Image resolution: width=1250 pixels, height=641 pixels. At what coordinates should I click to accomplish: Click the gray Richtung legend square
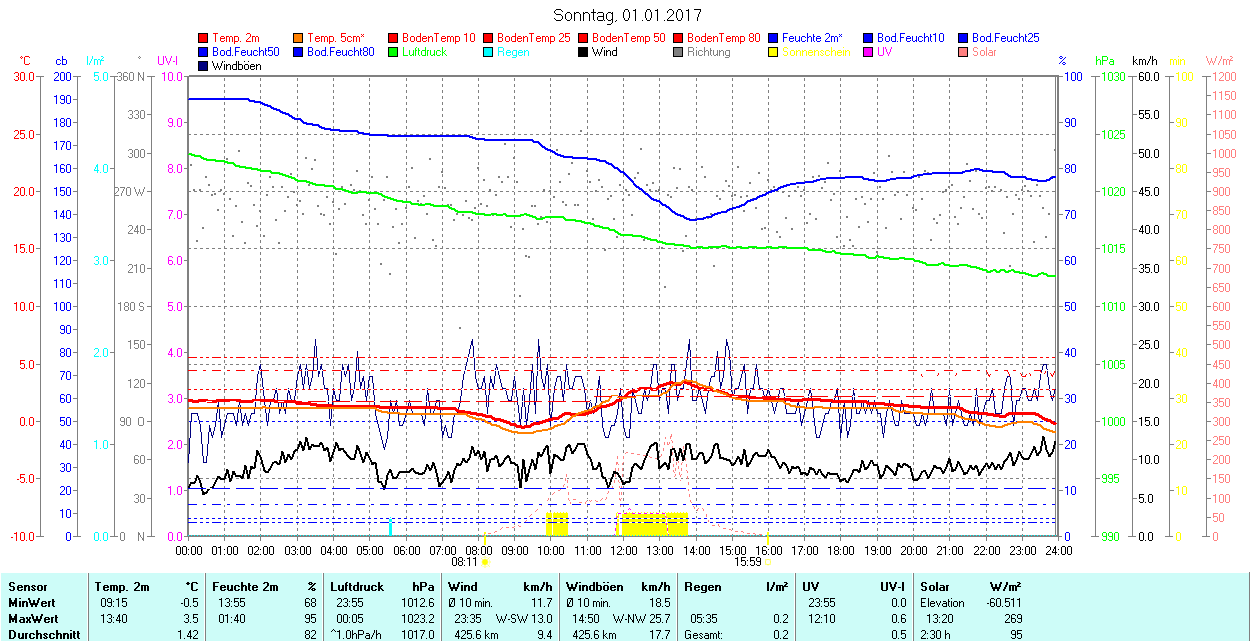(679, 52)
